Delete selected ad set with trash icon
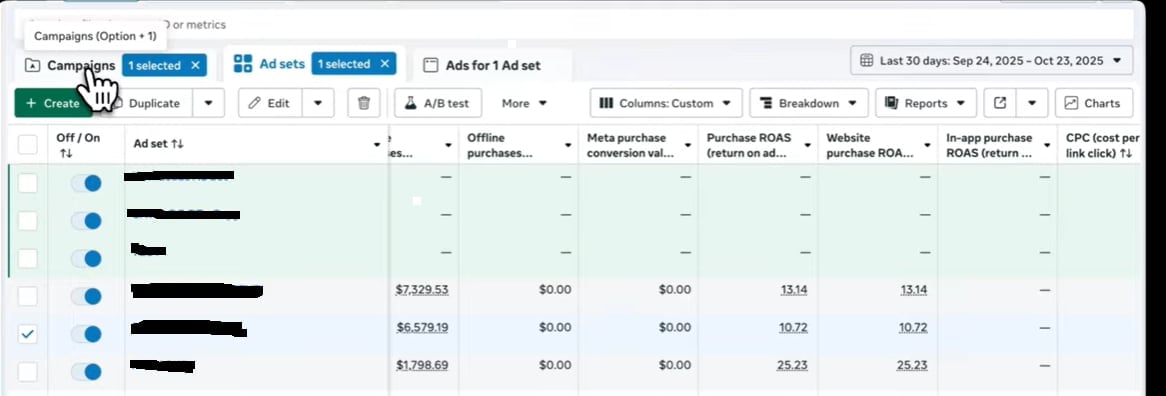 pyautogui.click(x=364, y=103)
